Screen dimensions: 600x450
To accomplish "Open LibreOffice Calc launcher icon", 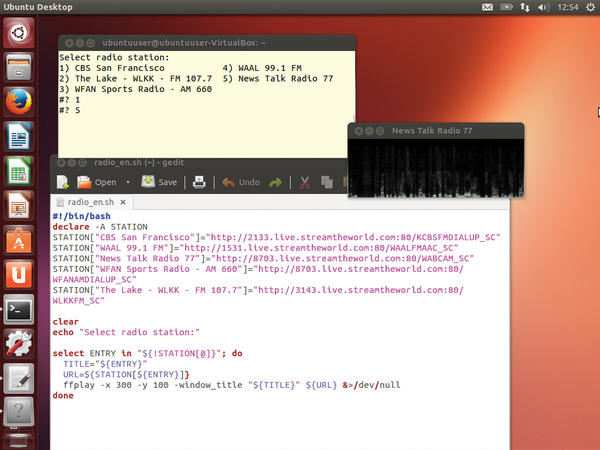I will [18, 171].
